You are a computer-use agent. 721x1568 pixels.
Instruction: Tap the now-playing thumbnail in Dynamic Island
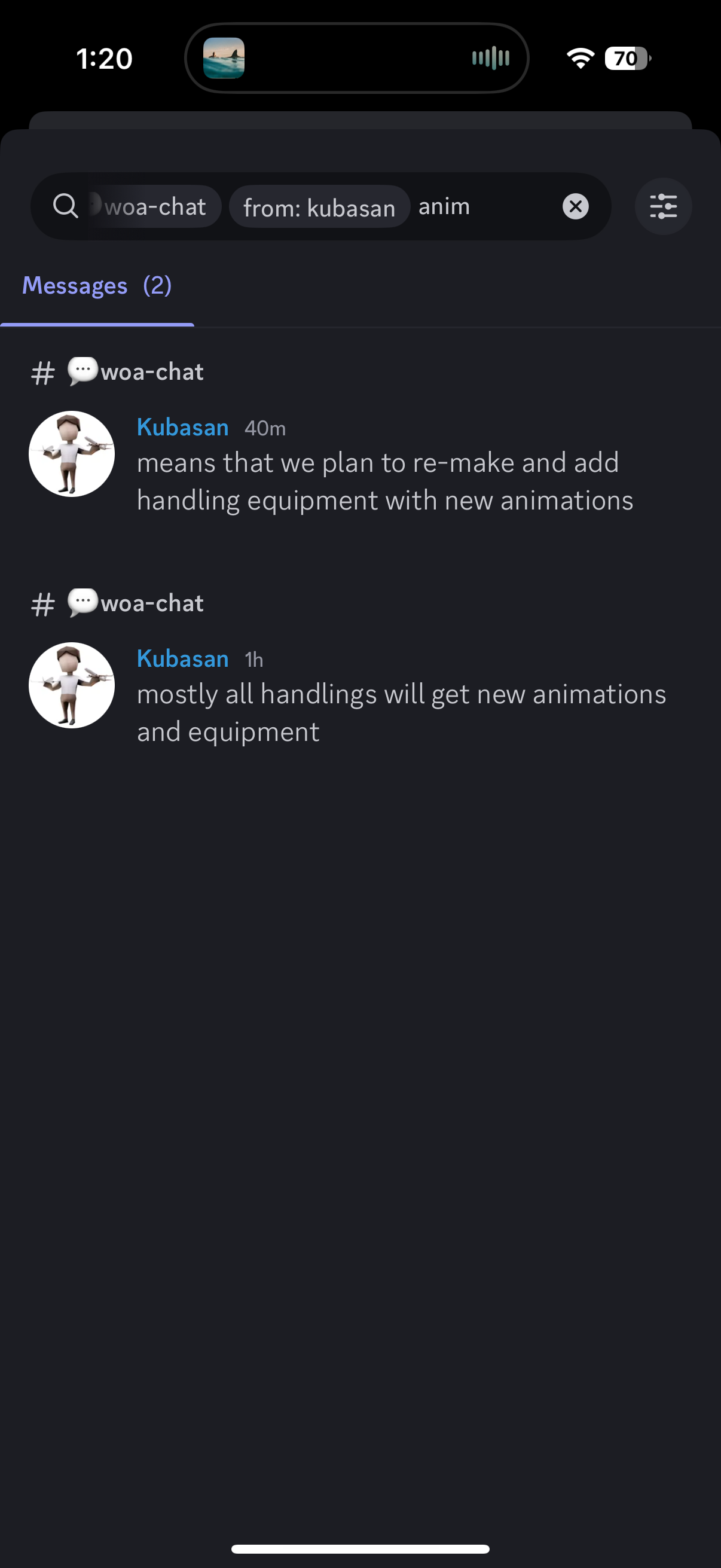(x=224, y=59)
